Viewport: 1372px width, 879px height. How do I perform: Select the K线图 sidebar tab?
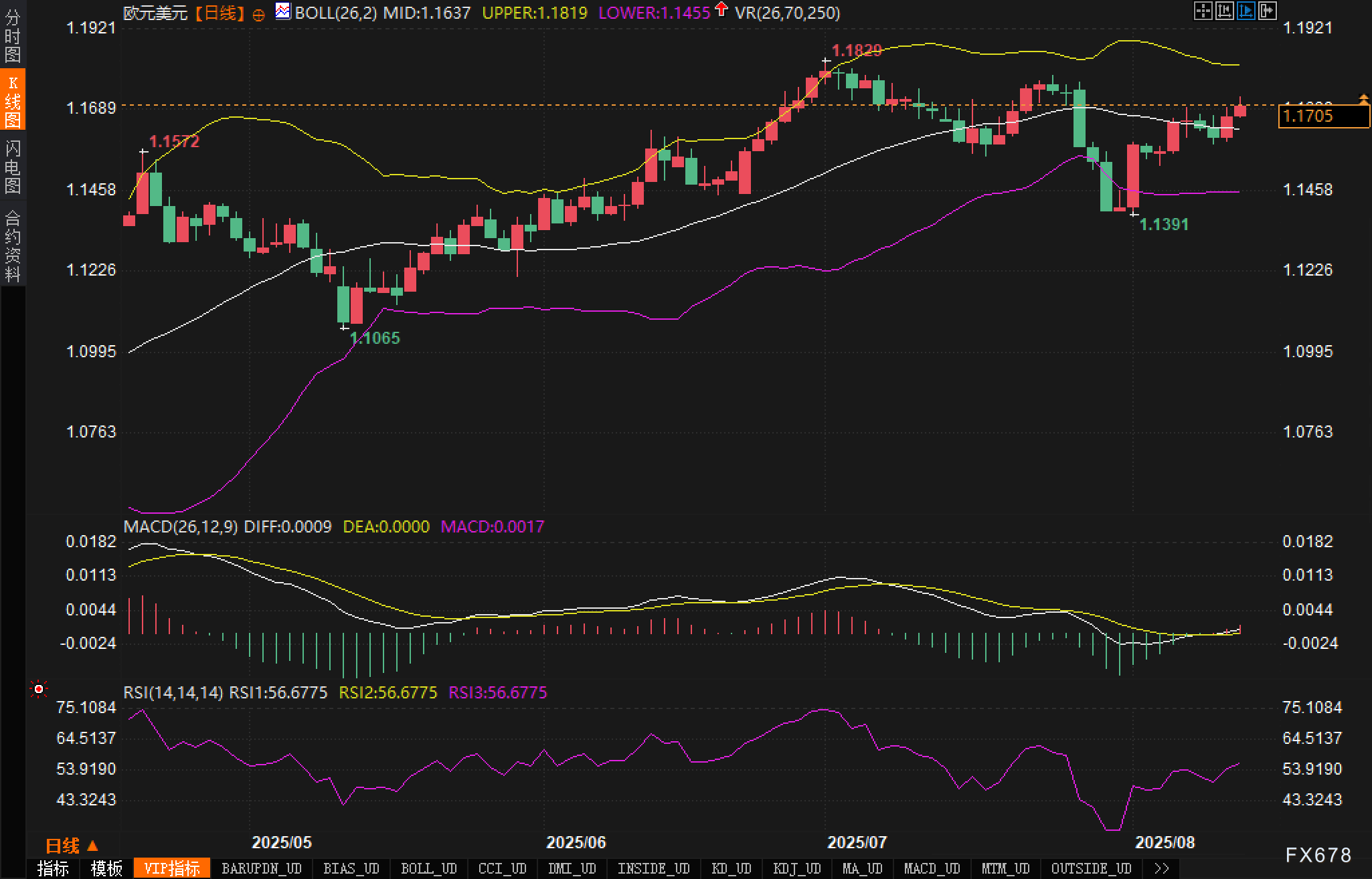click(x=13, y=101)
